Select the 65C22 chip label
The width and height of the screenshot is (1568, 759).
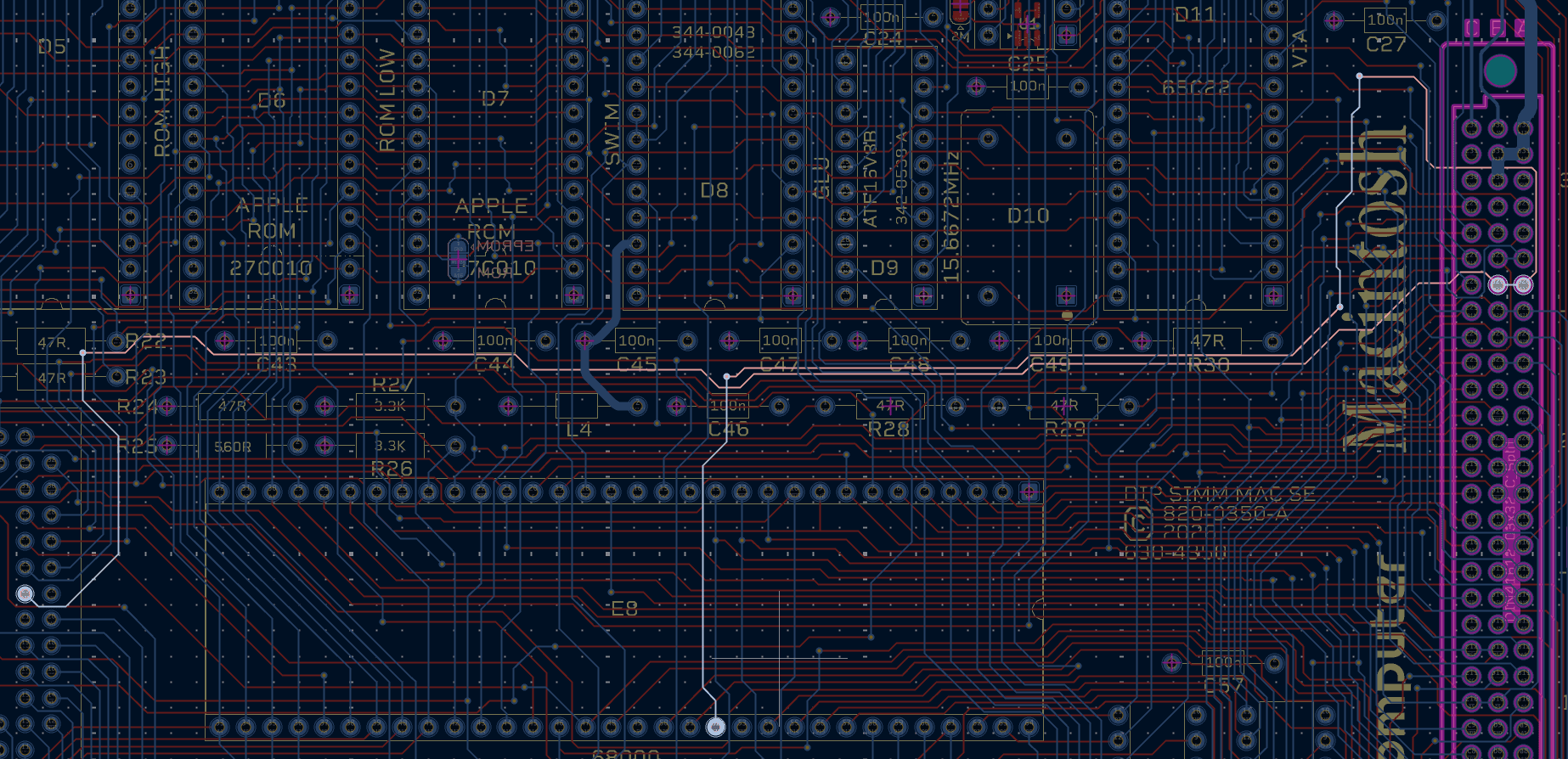1196,88
